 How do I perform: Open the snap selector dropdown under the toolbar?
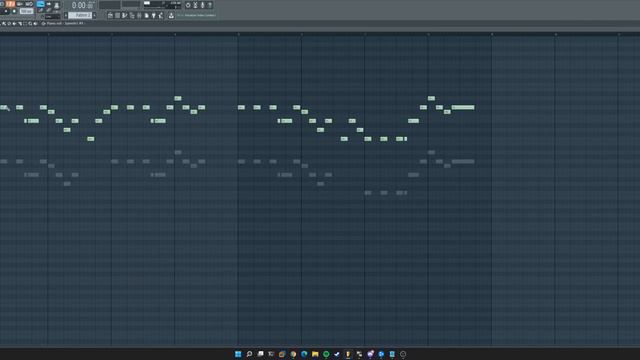pyautogui.click(x=53, y=17)
